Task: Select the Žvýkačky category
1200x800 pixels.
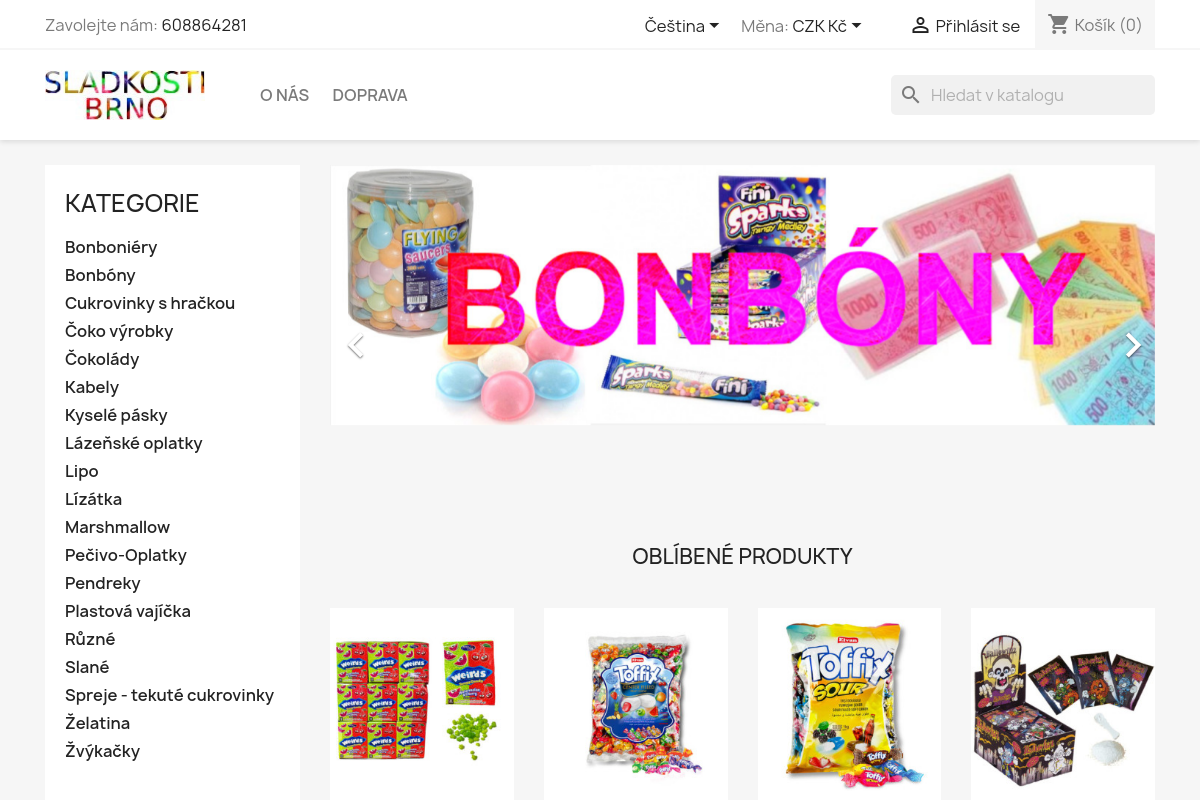Action: (103, 751)
